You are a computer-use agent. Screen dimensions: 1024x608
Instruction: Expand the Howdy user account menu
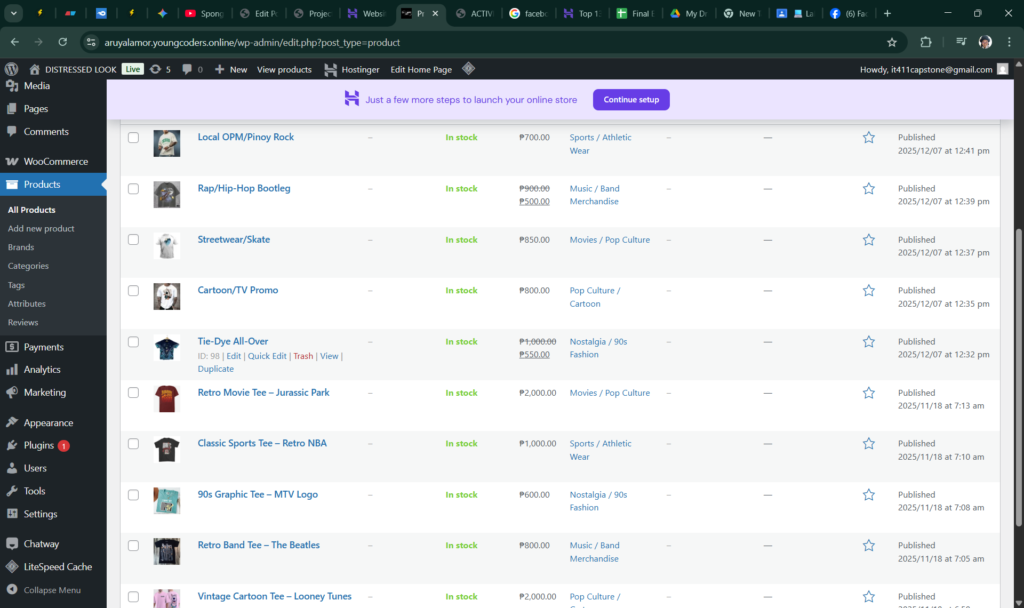click(930, 69)
